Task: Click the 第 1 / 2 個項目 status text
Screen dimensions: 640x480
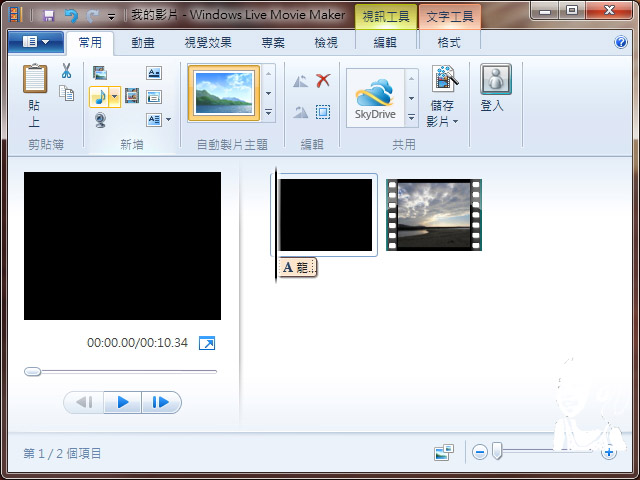Action: [x=62, y=453]
